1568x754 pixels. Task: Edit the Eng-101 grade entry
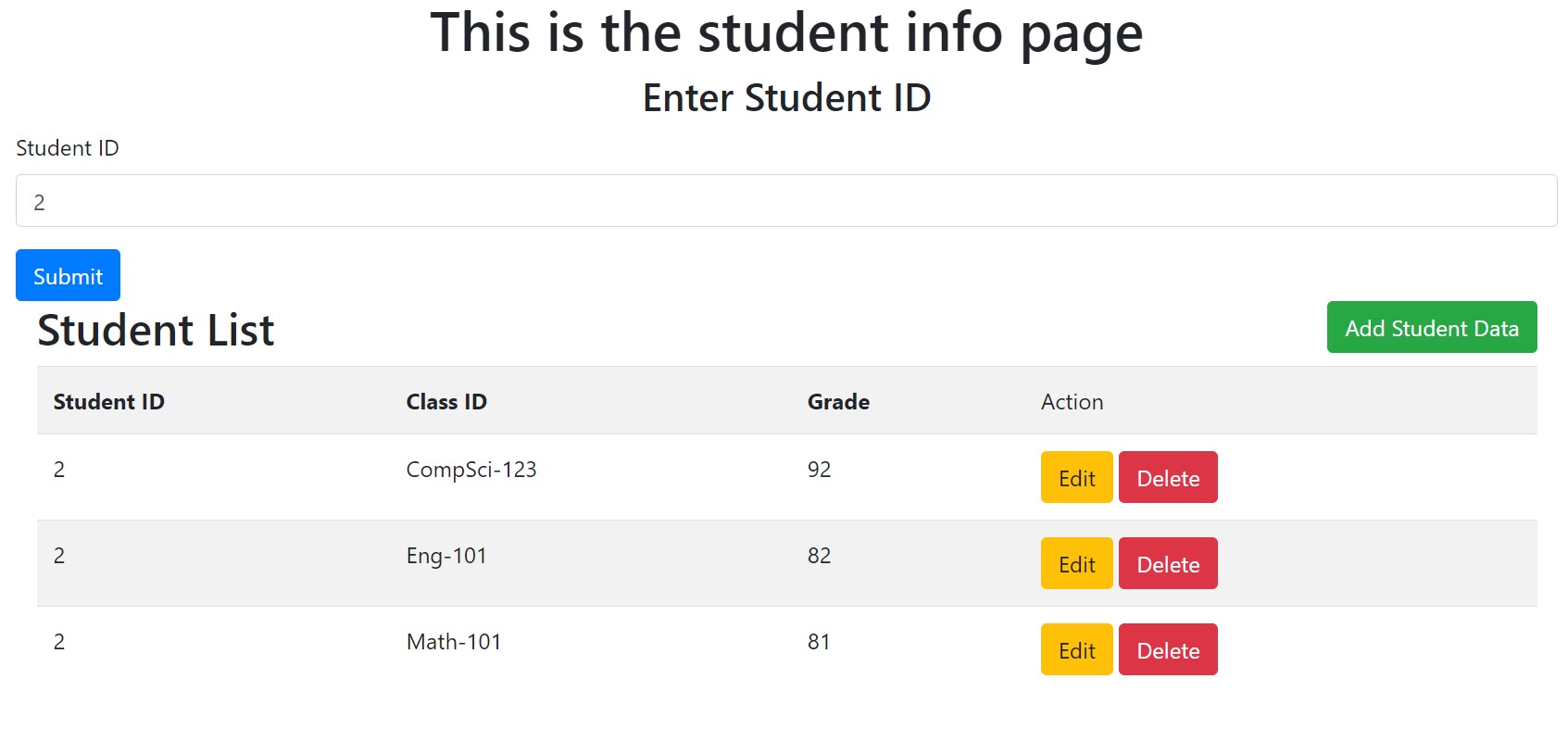click(1077, 563)
